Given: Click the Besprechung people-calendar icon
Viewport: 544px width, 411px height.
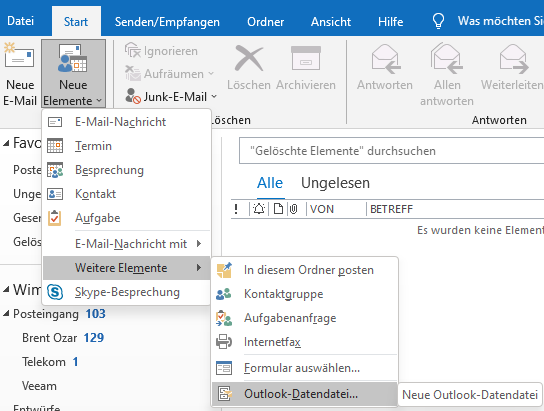Looking at the screenshot, I should pos(55,170).
